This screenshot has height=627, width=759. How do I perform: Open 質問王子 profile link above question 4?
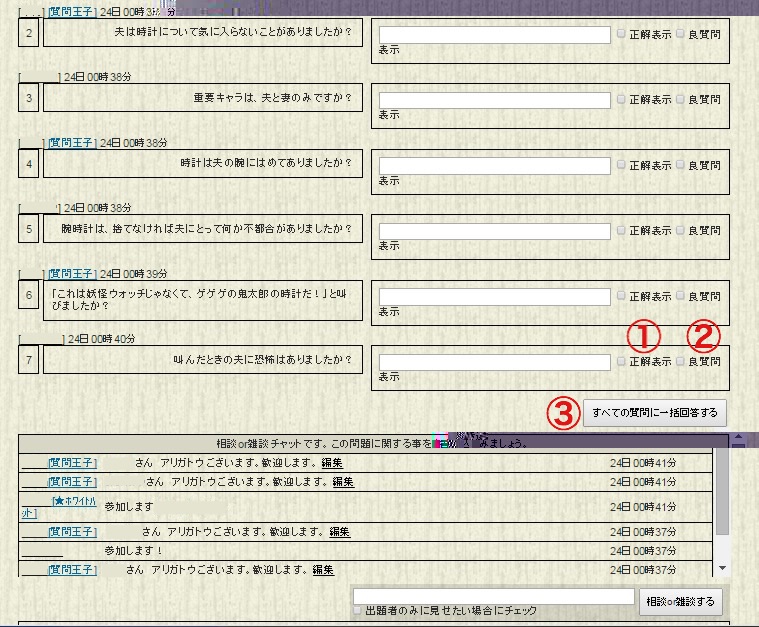pyautogui.click(x=71, y=143)
